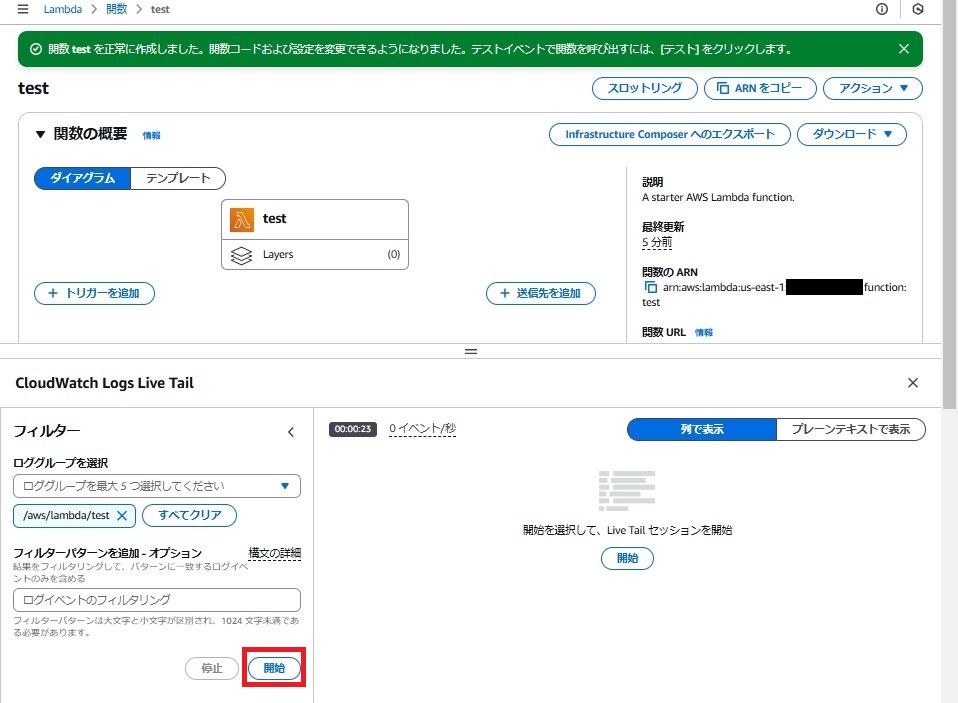Click the page vertical scrollbar
The height and width of the screenshot is (703, 958).
click(949, 205)
